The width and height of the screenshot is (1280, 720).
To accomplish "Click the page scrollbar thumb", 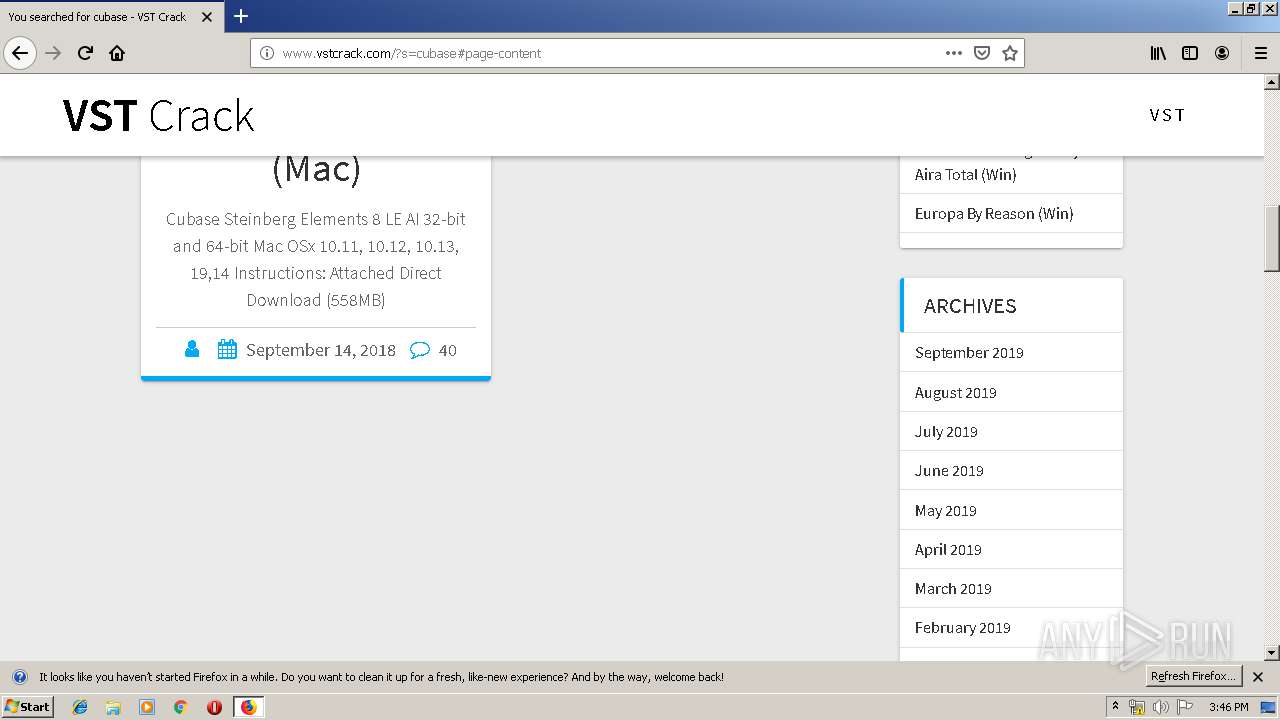I will click(1272, 238).
